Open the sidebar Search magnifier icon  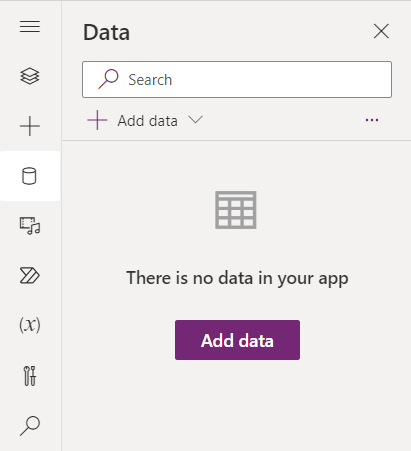30,426
